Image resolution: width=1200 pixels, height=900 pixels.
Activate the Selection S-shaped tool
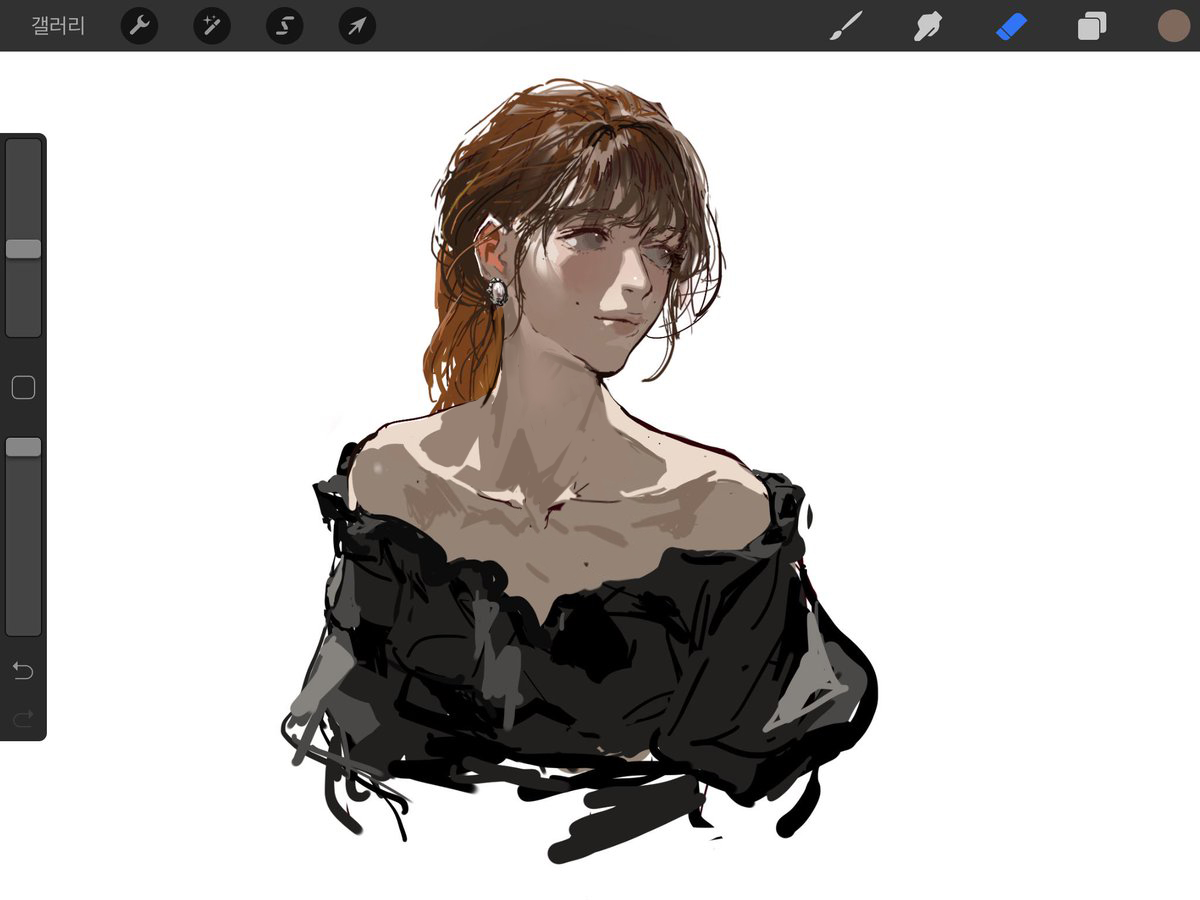tap(284, 26)
